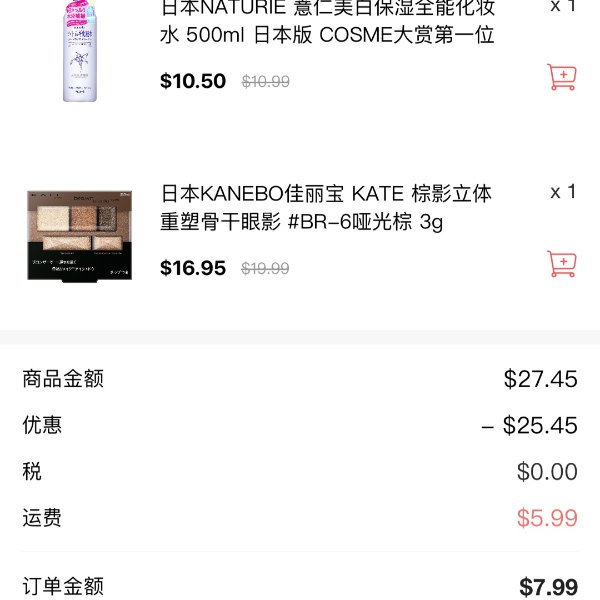The width and height of the screenshot is (600, 600).
Task: Click the crossed-out $10.99 original price
Action: coord(266,82)
